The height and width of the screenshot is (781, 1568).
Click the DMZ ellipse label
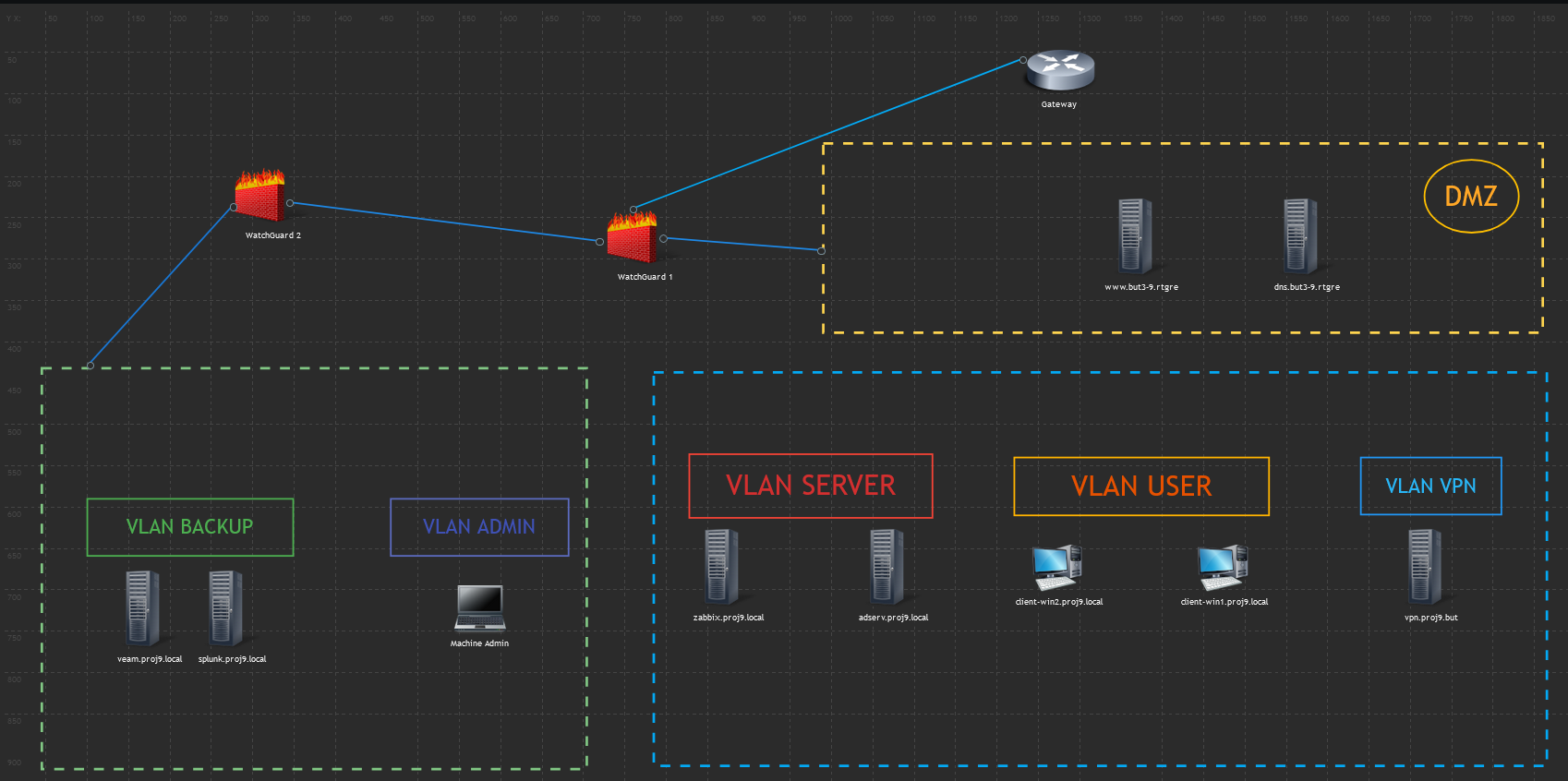pyautogui.click(x=1471, y=197)
